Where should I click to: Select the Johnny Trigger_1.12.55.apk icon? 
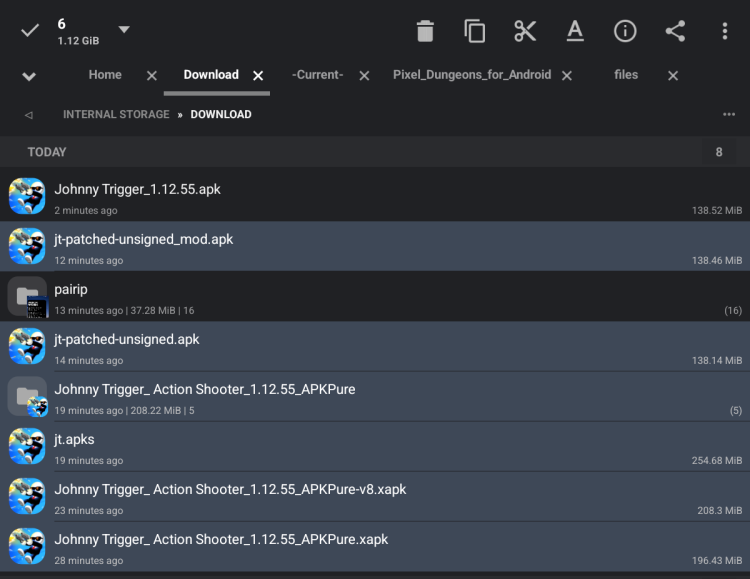(x=27, y=196)
